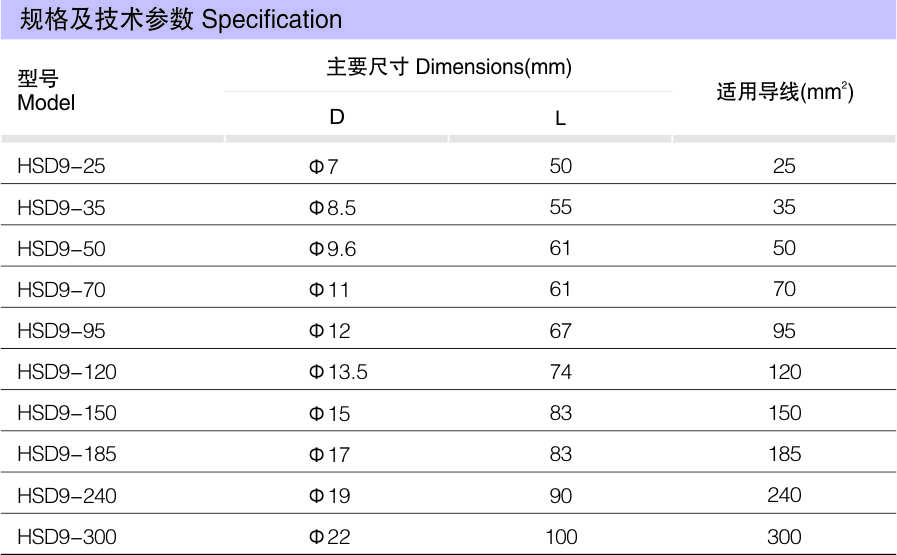
Task: Select the Φ13.5 diameter value
Action: [x=338, y=372]
